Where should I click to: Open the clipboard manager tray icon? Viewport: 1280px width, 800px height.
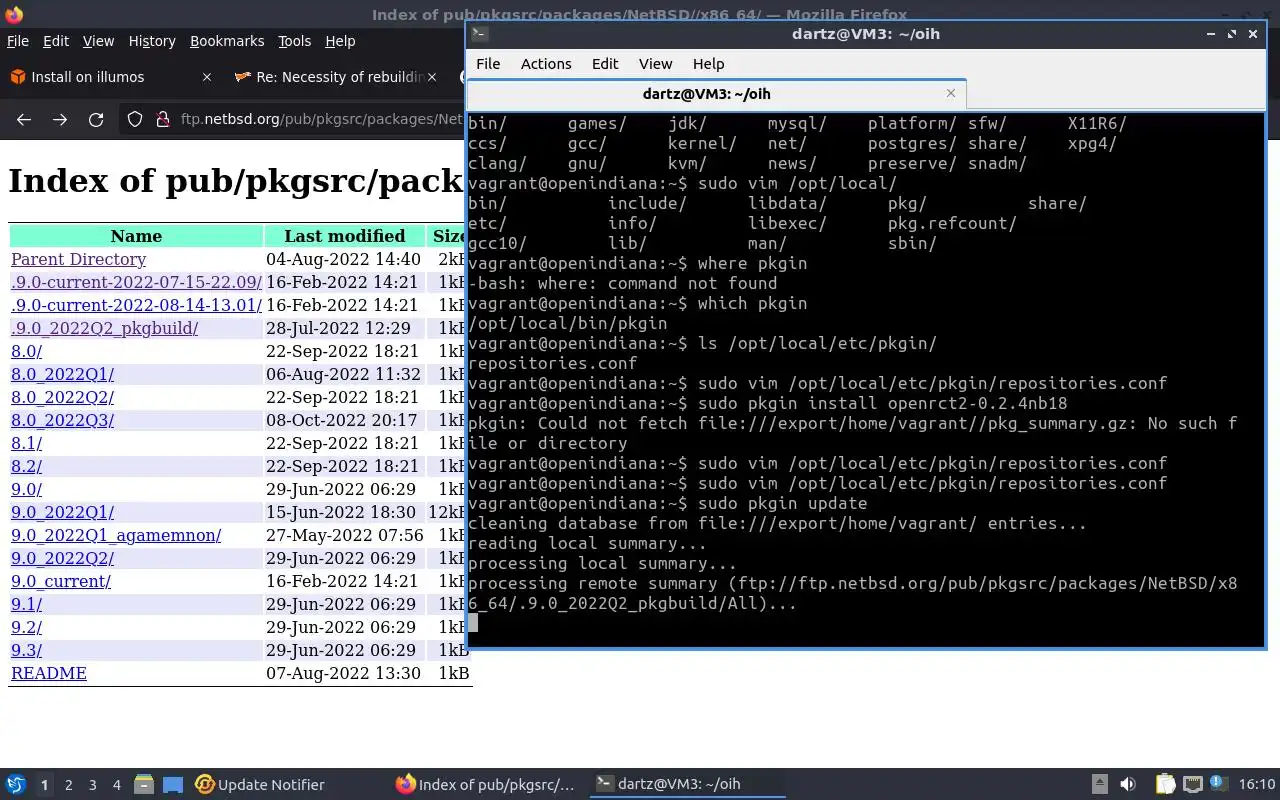(1166, 784)
